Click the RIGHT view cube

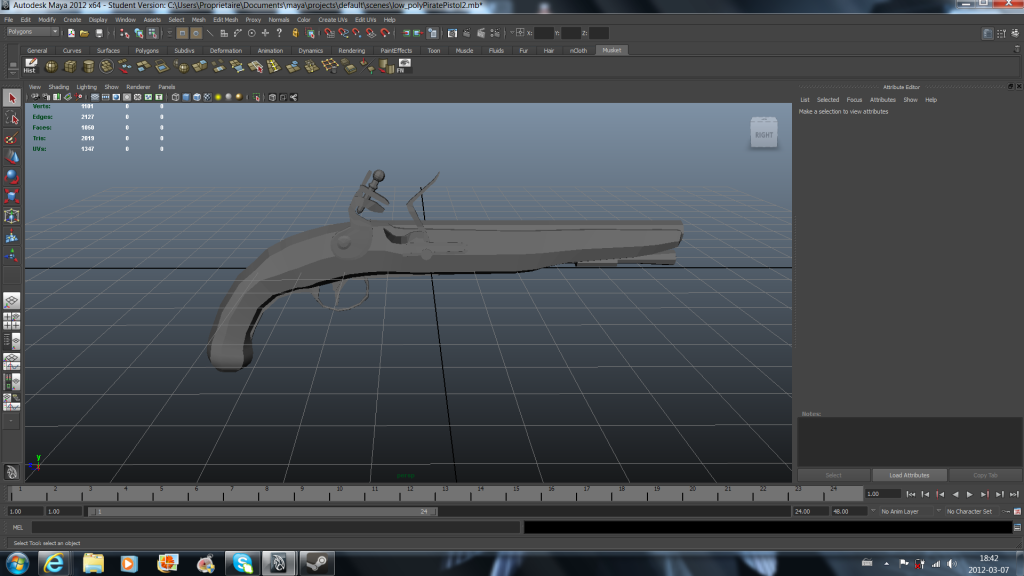tap(763, 133)
